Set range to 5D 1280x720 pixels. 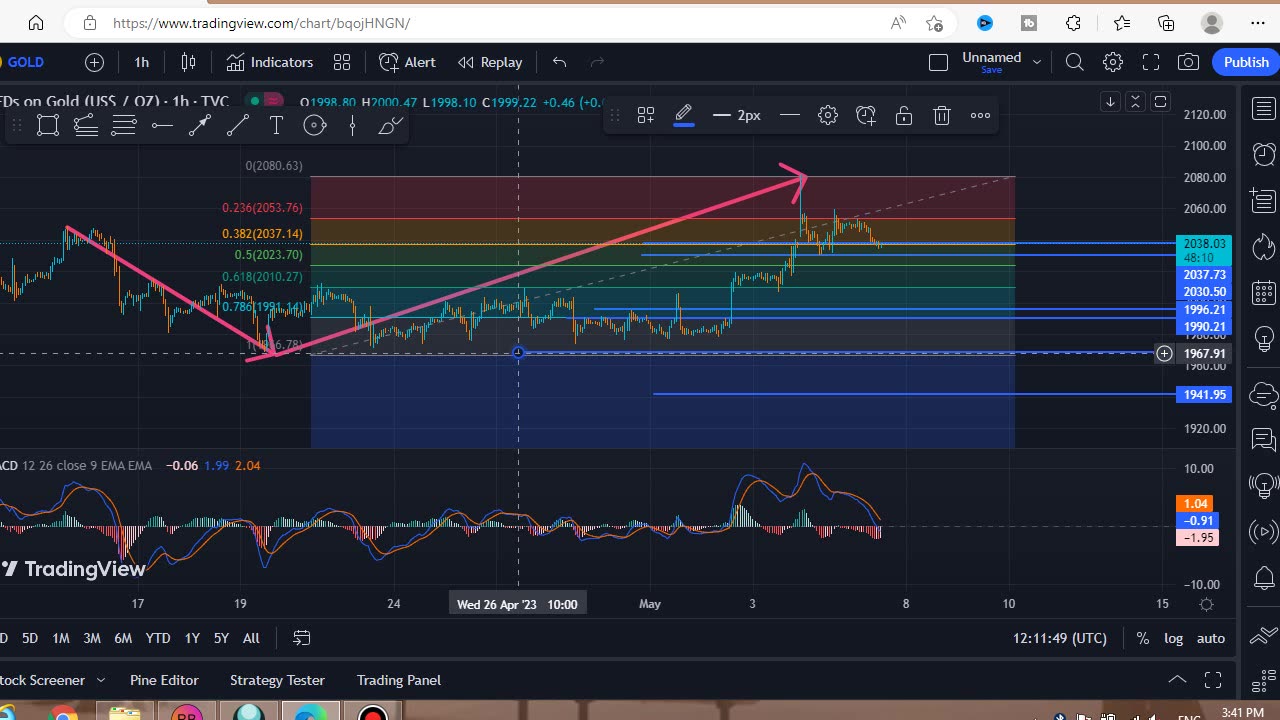tap(30, 638)
